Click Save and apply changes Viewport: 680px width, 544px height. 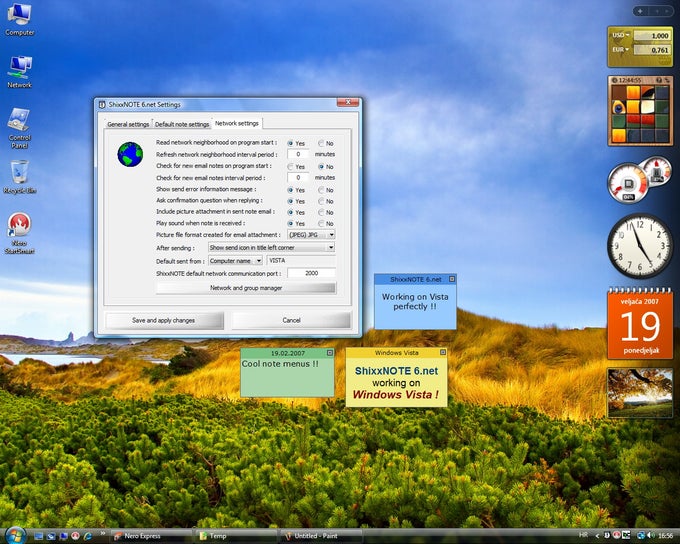[x=164, y=320]
